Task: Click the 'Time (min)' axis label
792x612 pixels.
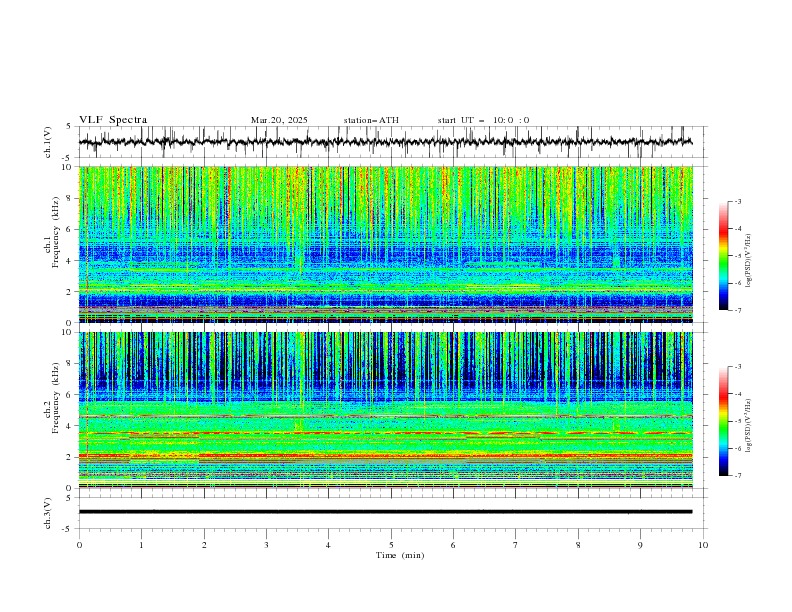Action: [x=400, y=555]
